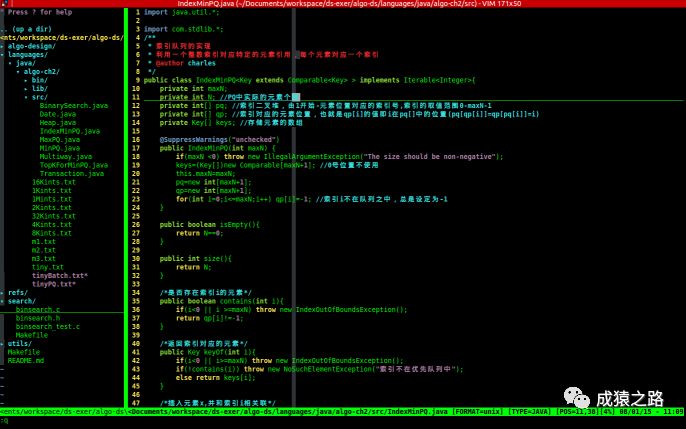The width and height of the screenshot is (686, 429).
Task: Open tiny.txt in the tree
Action: tap(47, 267)
